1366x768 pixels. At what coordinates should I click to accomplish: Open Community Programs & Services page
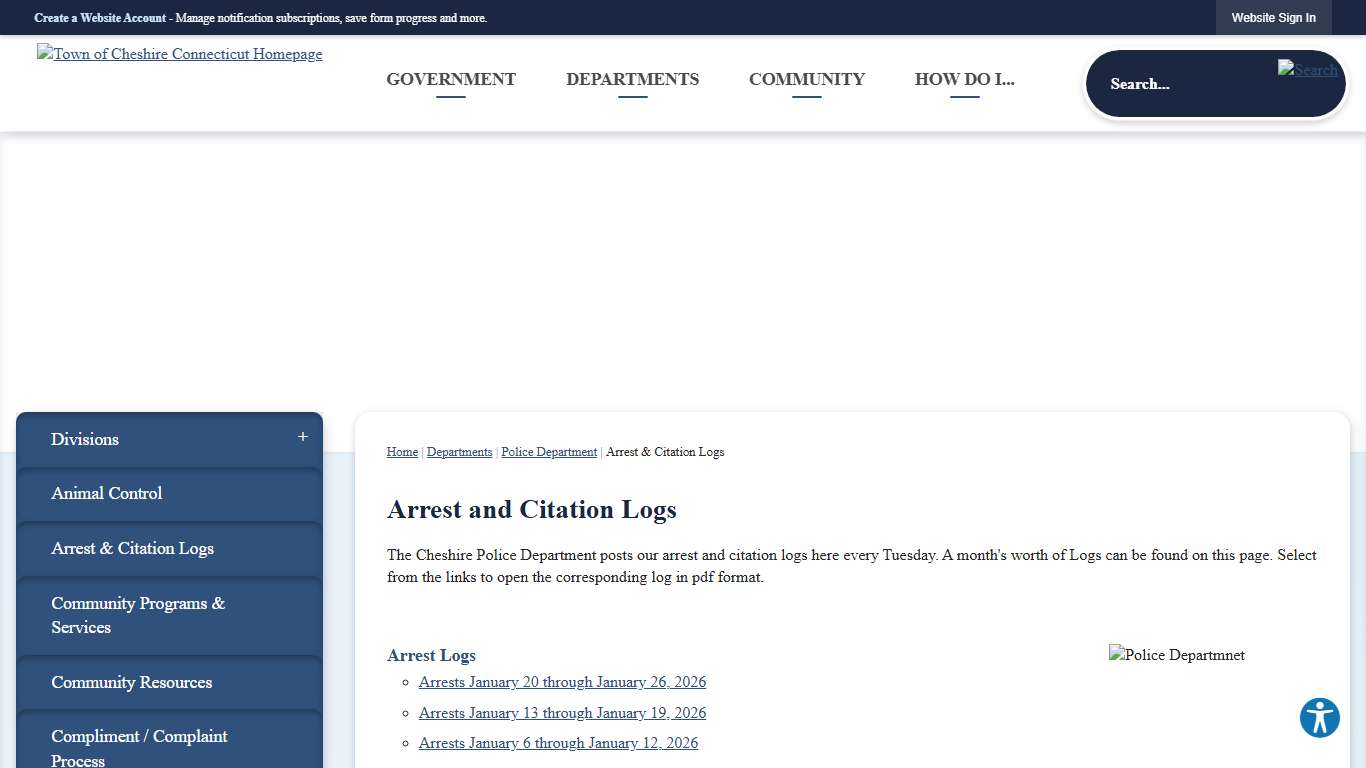point(137,615)
